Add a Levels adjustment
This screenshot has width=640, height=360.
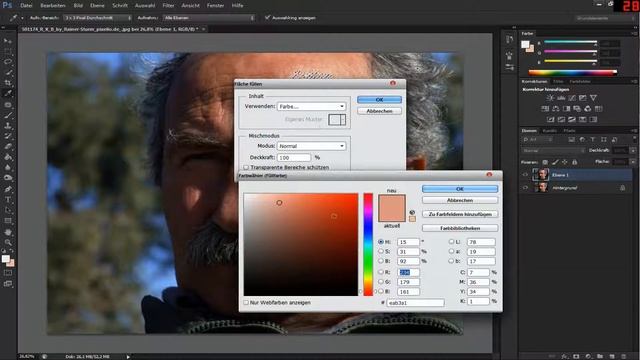561,98
